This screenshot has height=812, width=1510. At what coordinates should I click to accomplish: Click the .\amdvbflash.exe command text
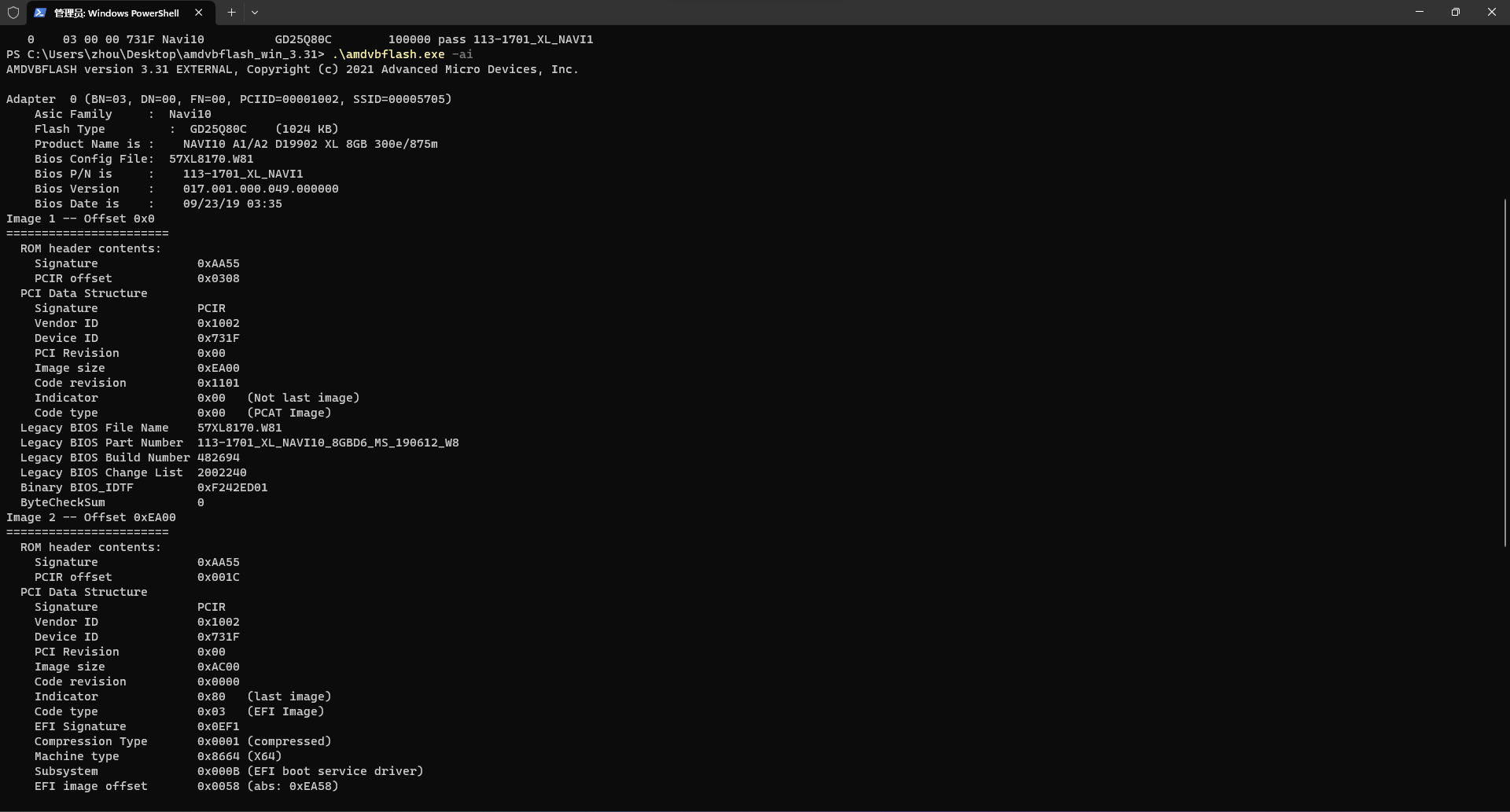coord(388,54)
